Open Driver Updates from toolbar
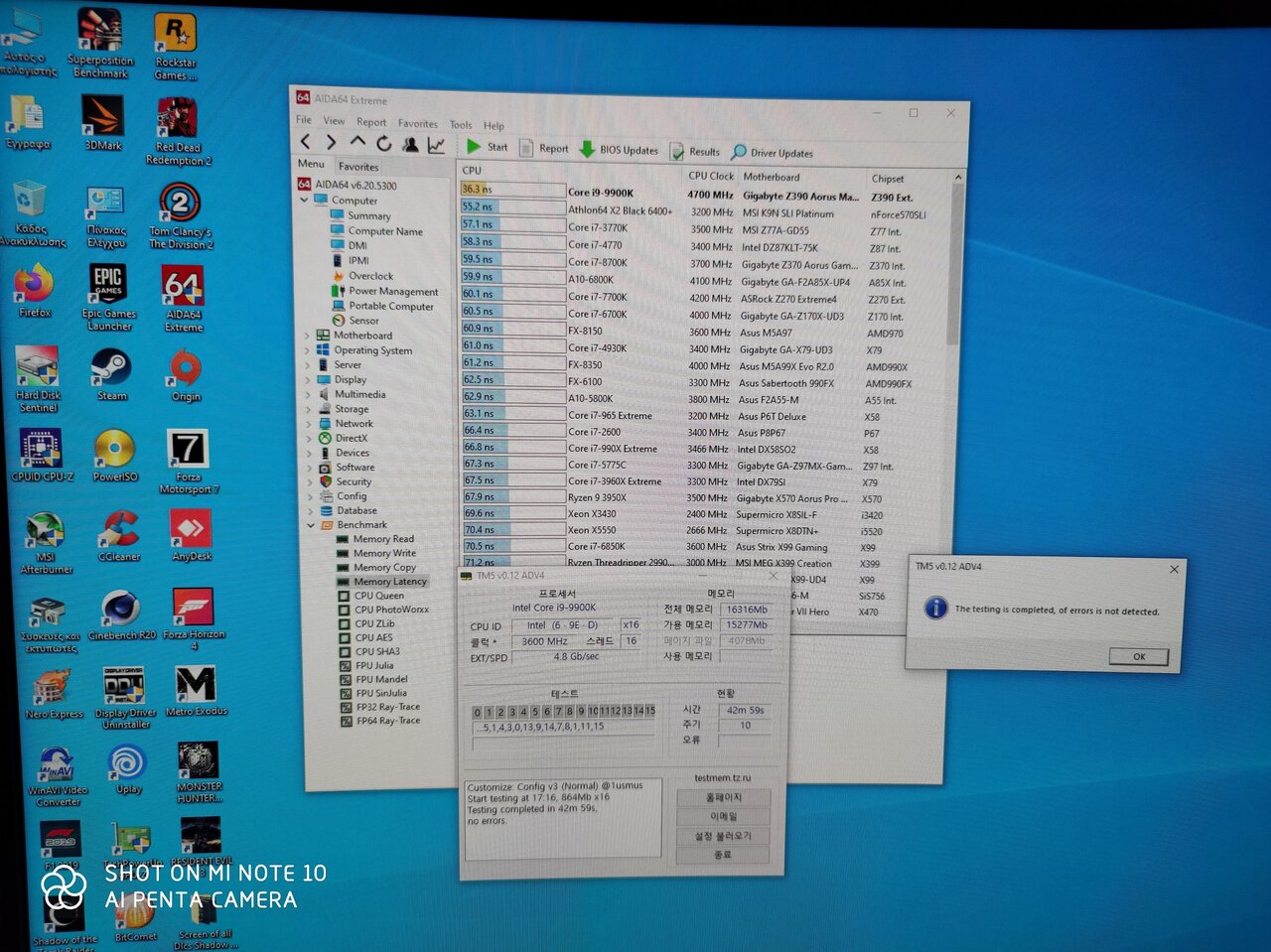The height and width of the screenshot is (952, 1271). (772, 153)
